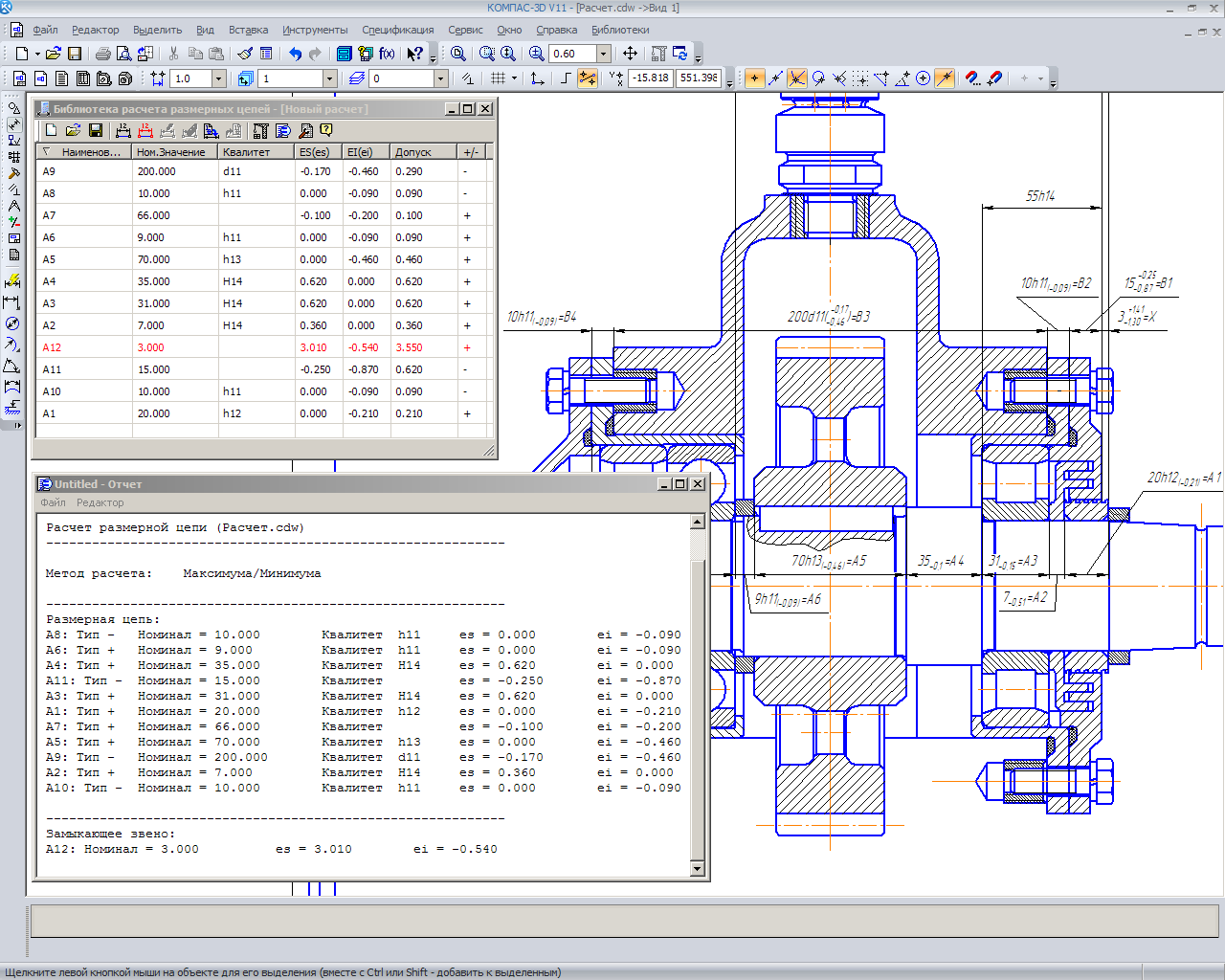This screenshot has width=1225, height=980.
Task: Click the report window's scroll down arrow
Action: [697, 869]
